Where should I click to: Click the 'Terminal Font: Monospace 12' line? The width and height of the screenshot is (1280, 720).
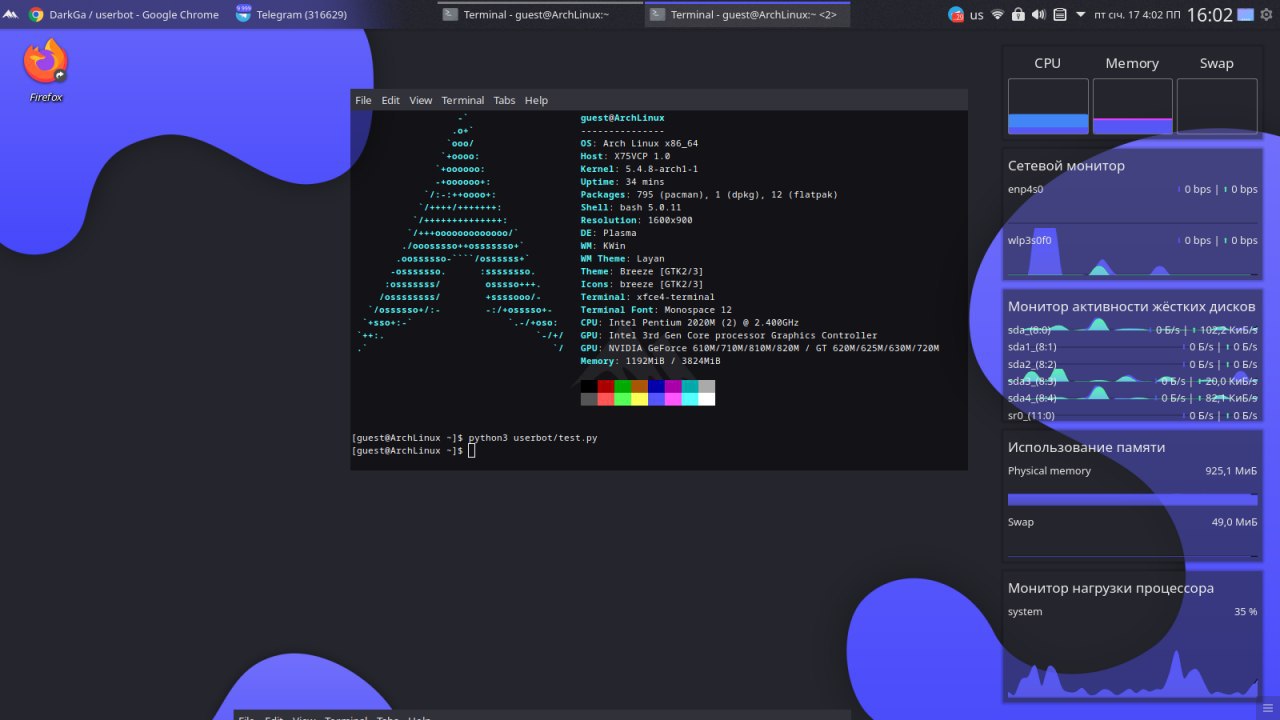click(x=656, y=310)
